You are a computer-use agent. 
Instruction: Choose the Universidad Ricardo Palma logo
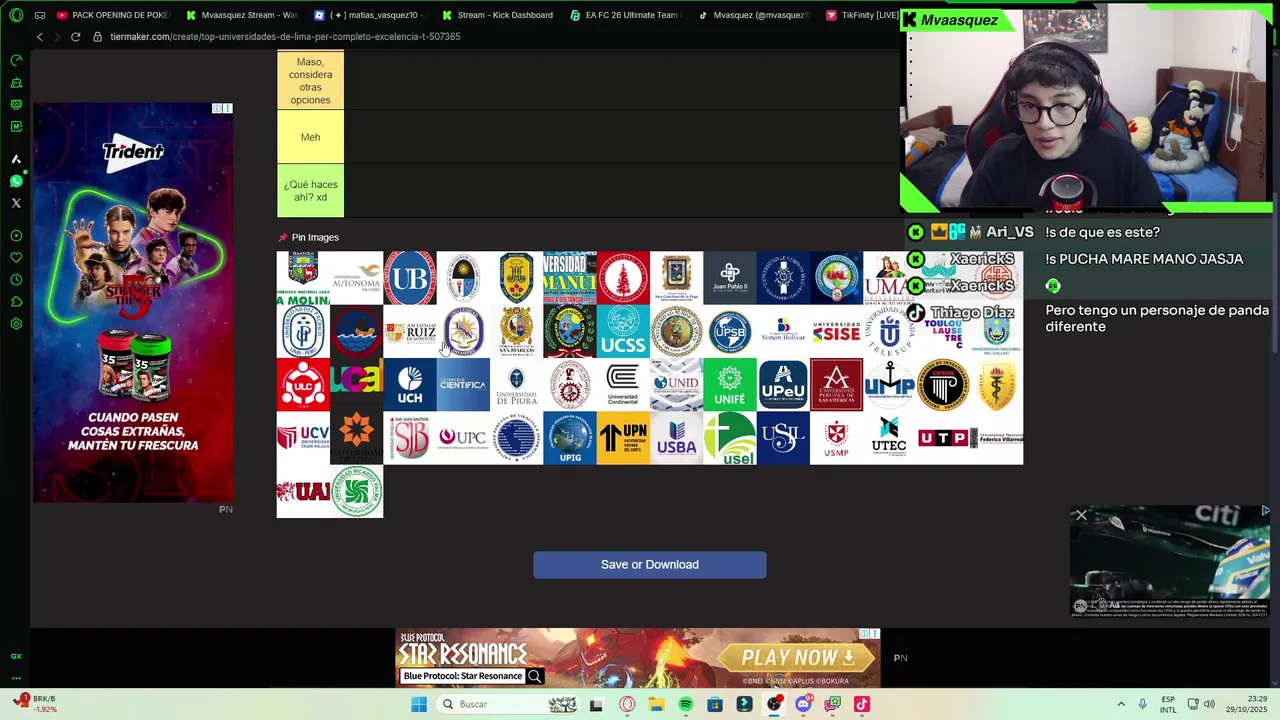[356, 492]
